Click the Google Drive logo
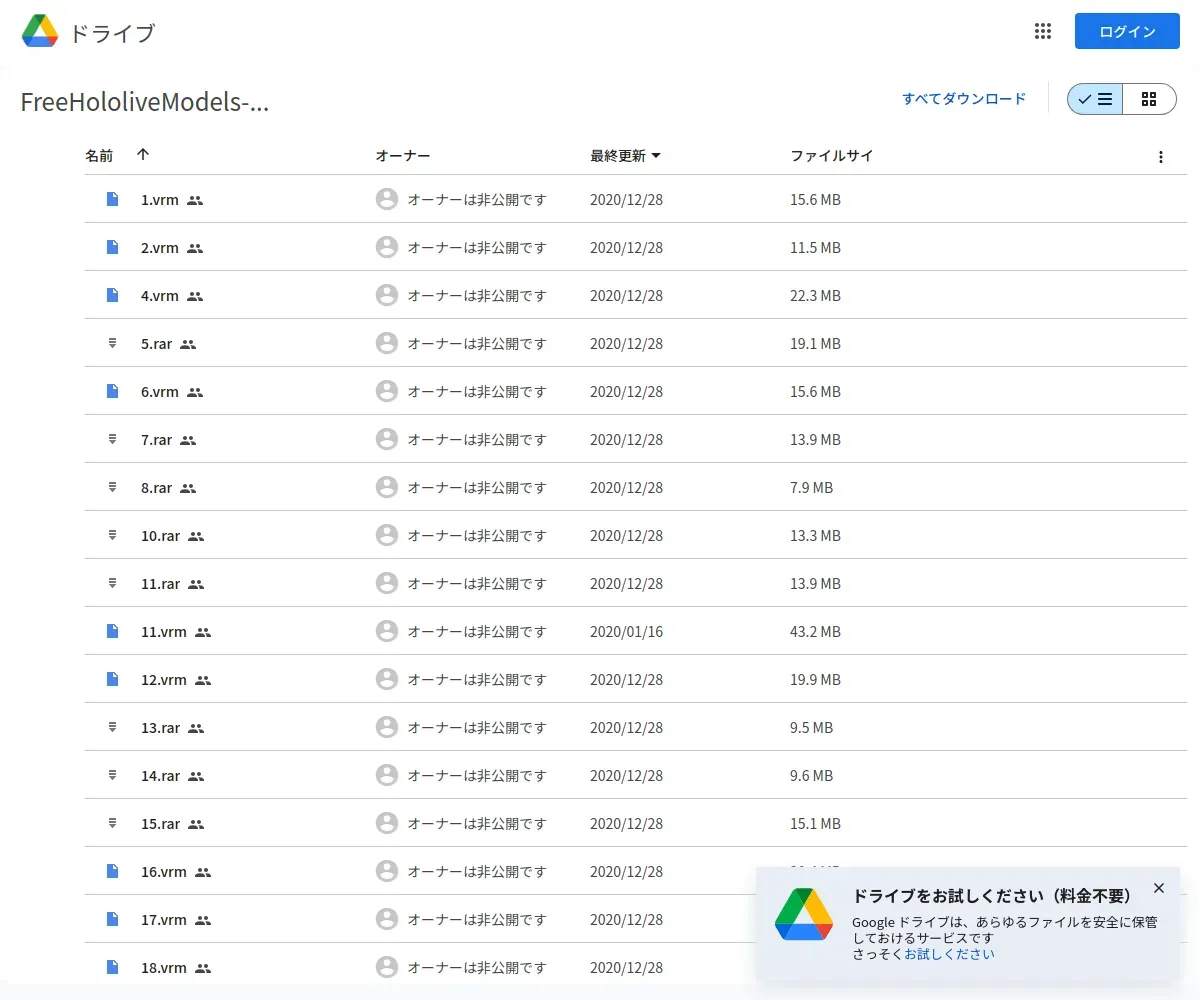Screen dimensions: 1200x1000 (40, 32)
